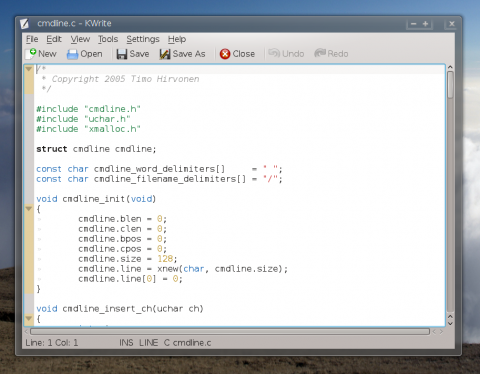This screenshot has width=480, height=374.
Task: Click the vertical scrollbar handle
Action: (x=450, y=85)
